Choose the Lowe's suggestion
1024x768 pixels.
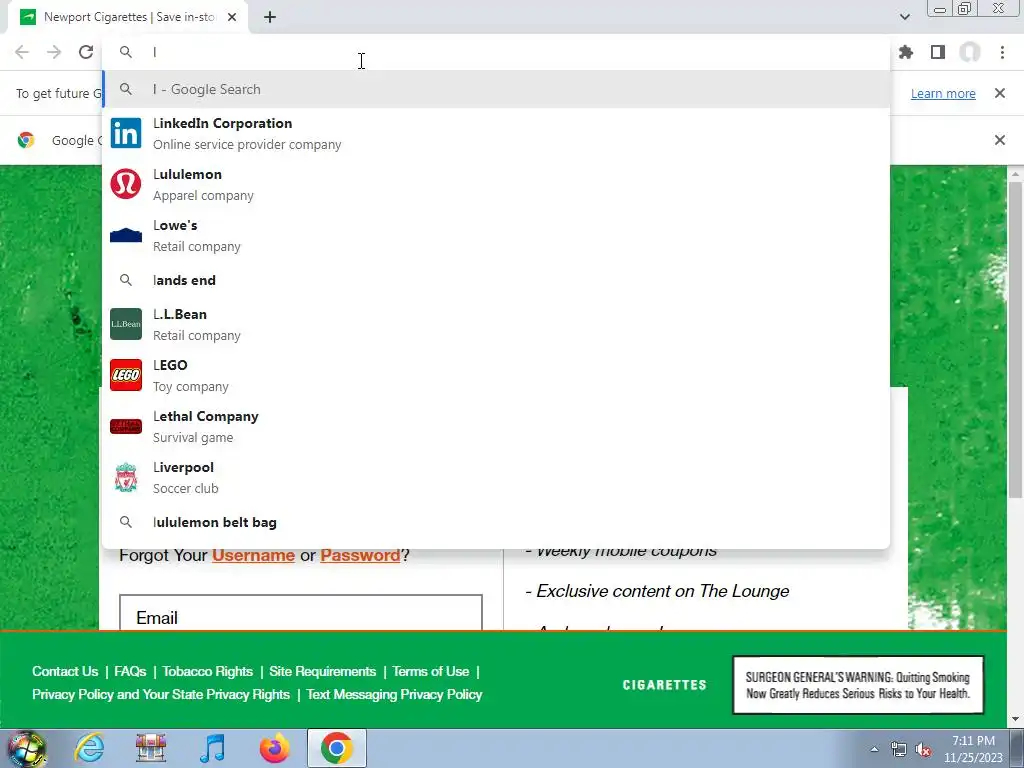pyautogui.click(x=496, y=236)
